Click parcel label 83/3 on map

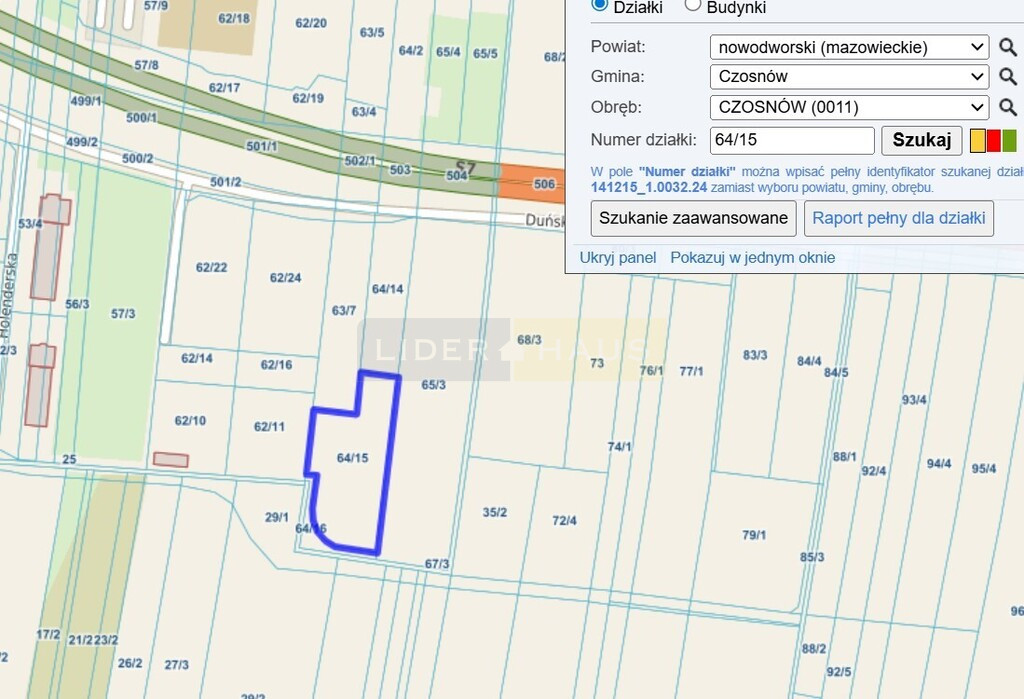(755, 355)
